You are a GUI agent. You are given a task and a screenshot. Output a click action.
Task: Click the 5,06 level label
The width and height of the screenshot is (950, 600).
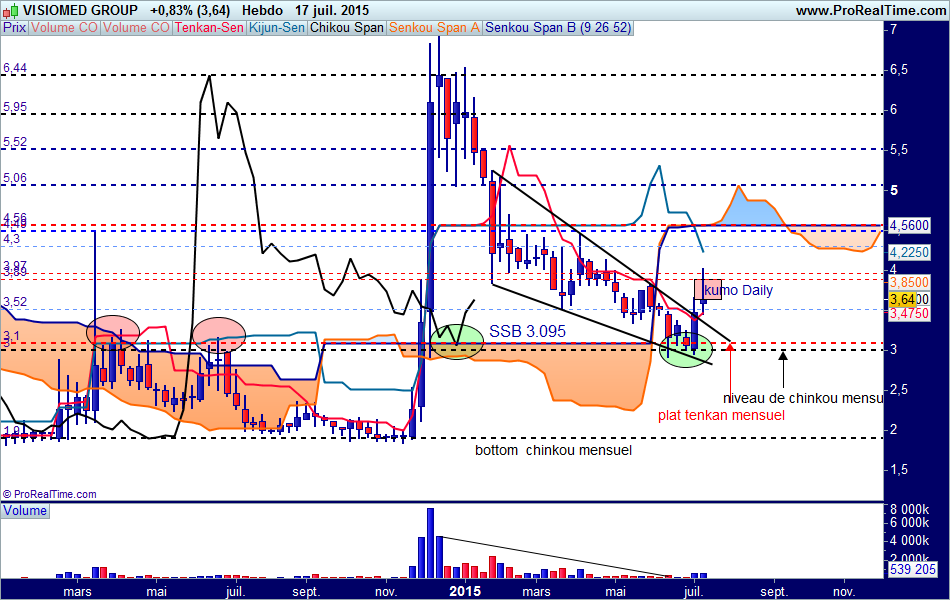[x=15, y=178]
